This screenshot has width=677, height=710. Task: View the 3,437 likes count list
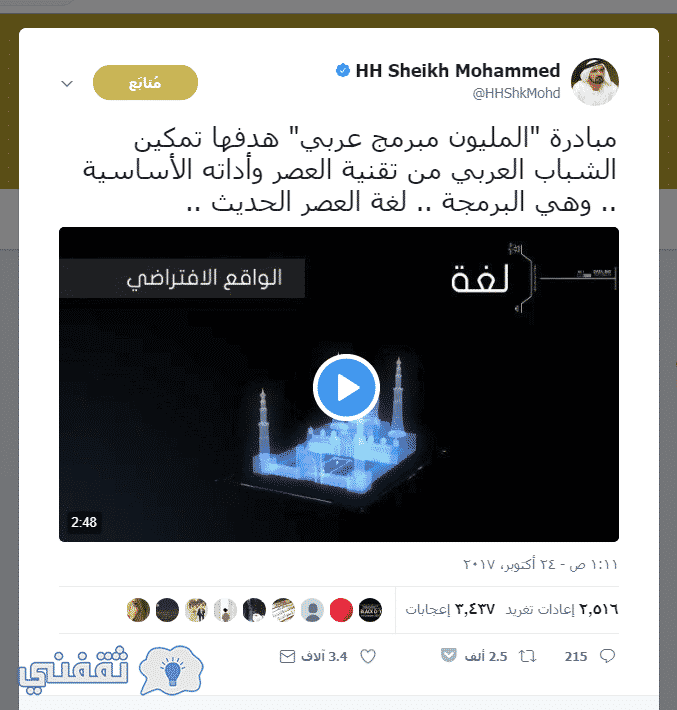click(450, 609)
